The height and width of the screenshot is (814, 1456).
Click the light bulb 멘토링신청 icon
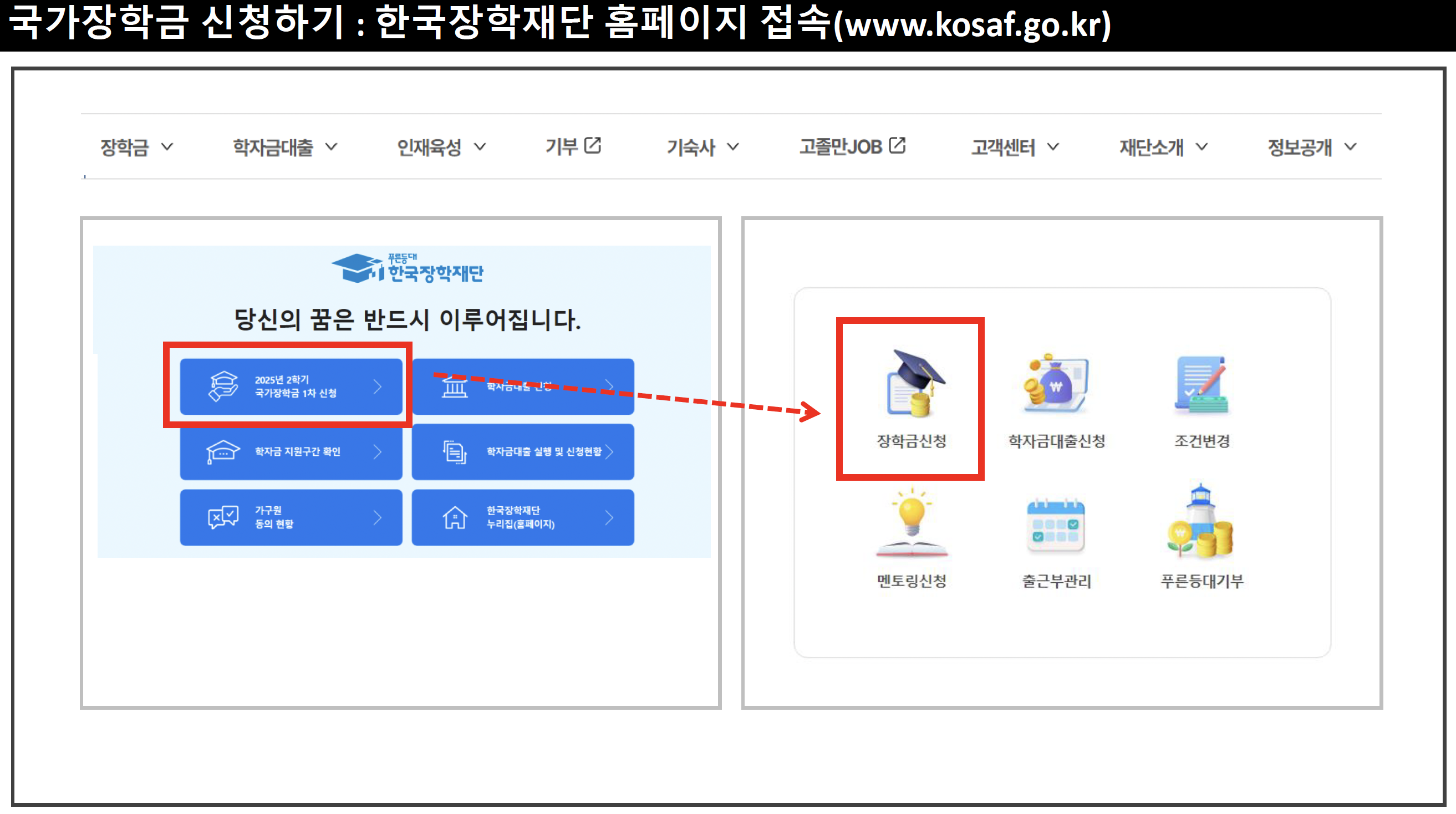911,521
